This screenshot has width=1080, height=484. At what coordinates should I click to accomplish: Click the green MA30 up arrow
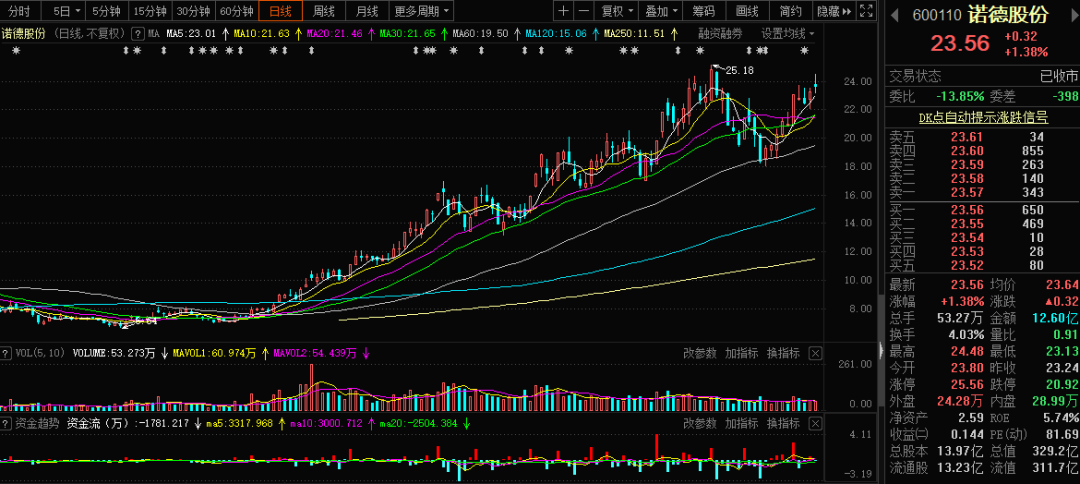444,33
